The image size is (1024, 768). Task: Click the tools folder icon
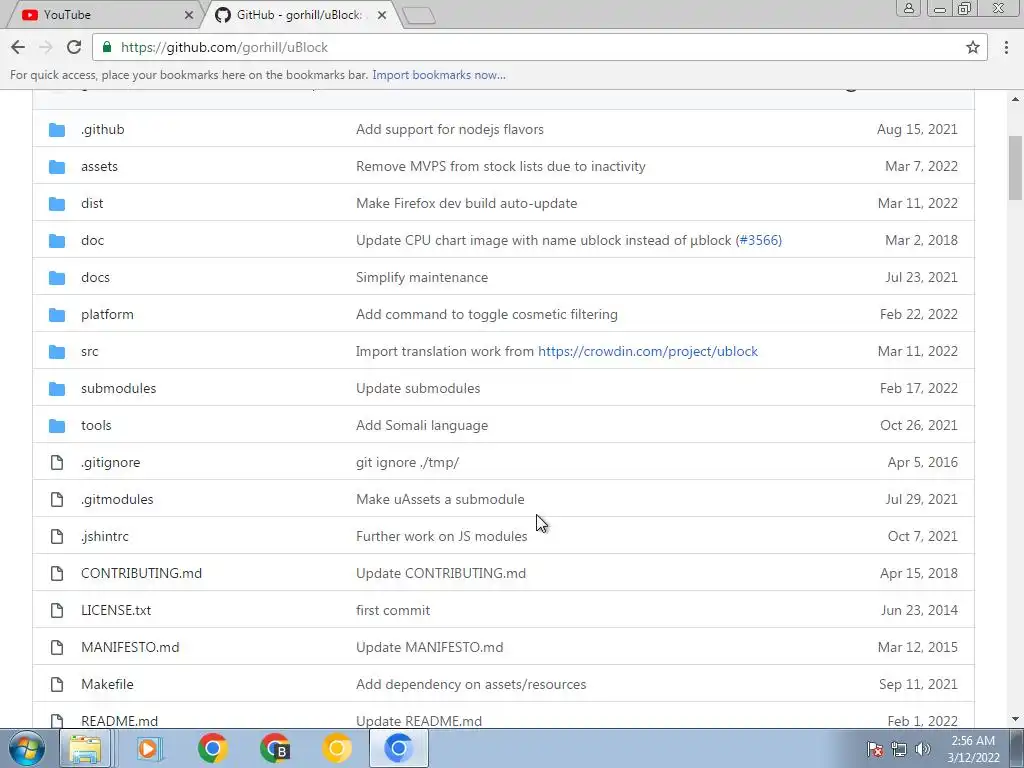tap(57, 426)
